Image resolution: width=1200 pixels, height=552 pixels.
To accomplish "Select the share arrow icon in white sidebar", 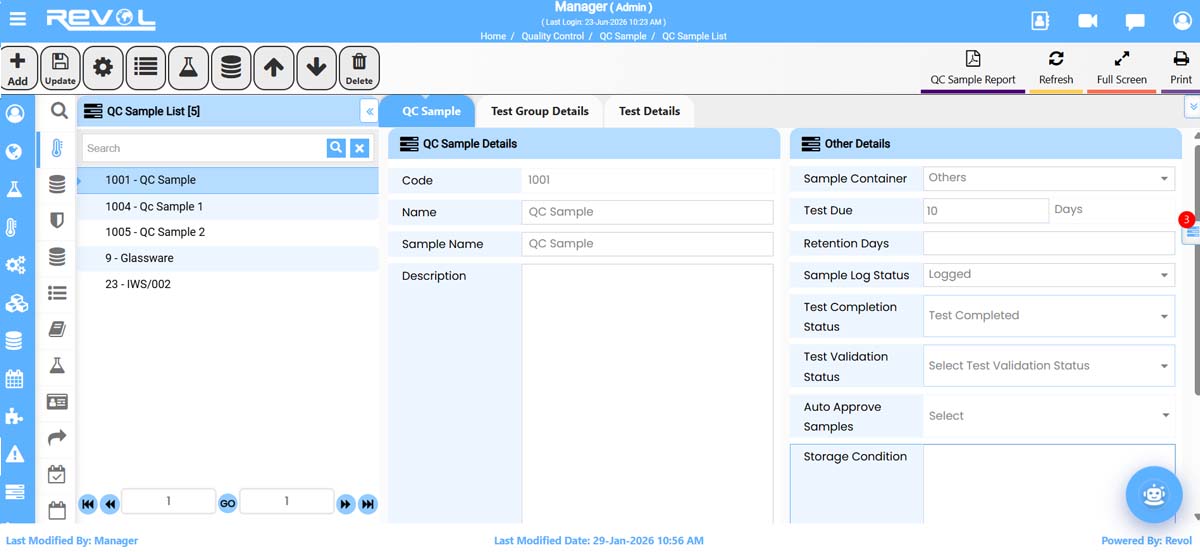I will click(57, 438).
